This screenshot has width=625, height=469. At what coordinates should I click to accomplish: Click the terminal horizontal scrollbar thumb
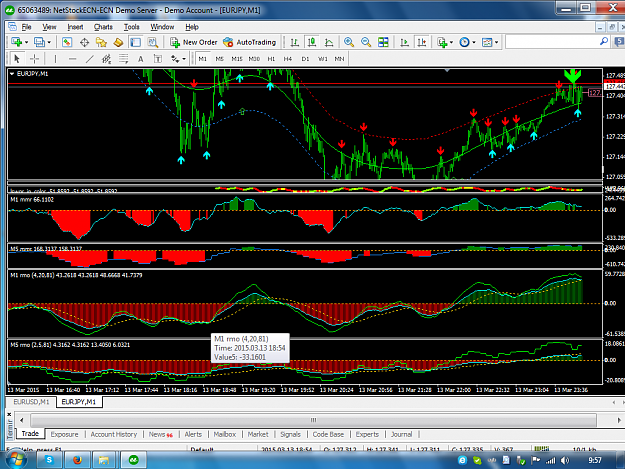point(313,420)
